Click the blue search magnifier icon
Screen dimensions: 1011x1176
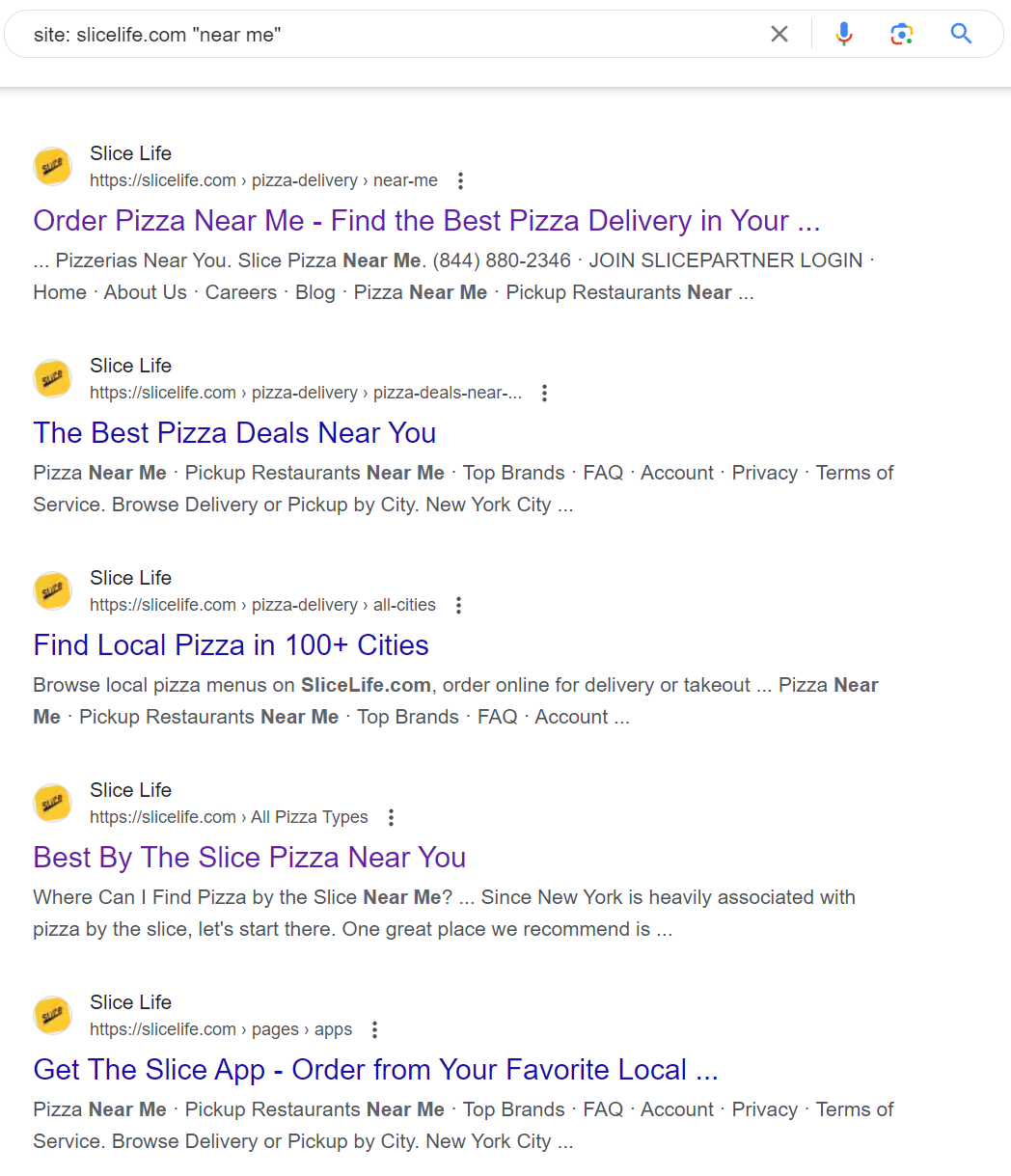click(x=961, y=33)
